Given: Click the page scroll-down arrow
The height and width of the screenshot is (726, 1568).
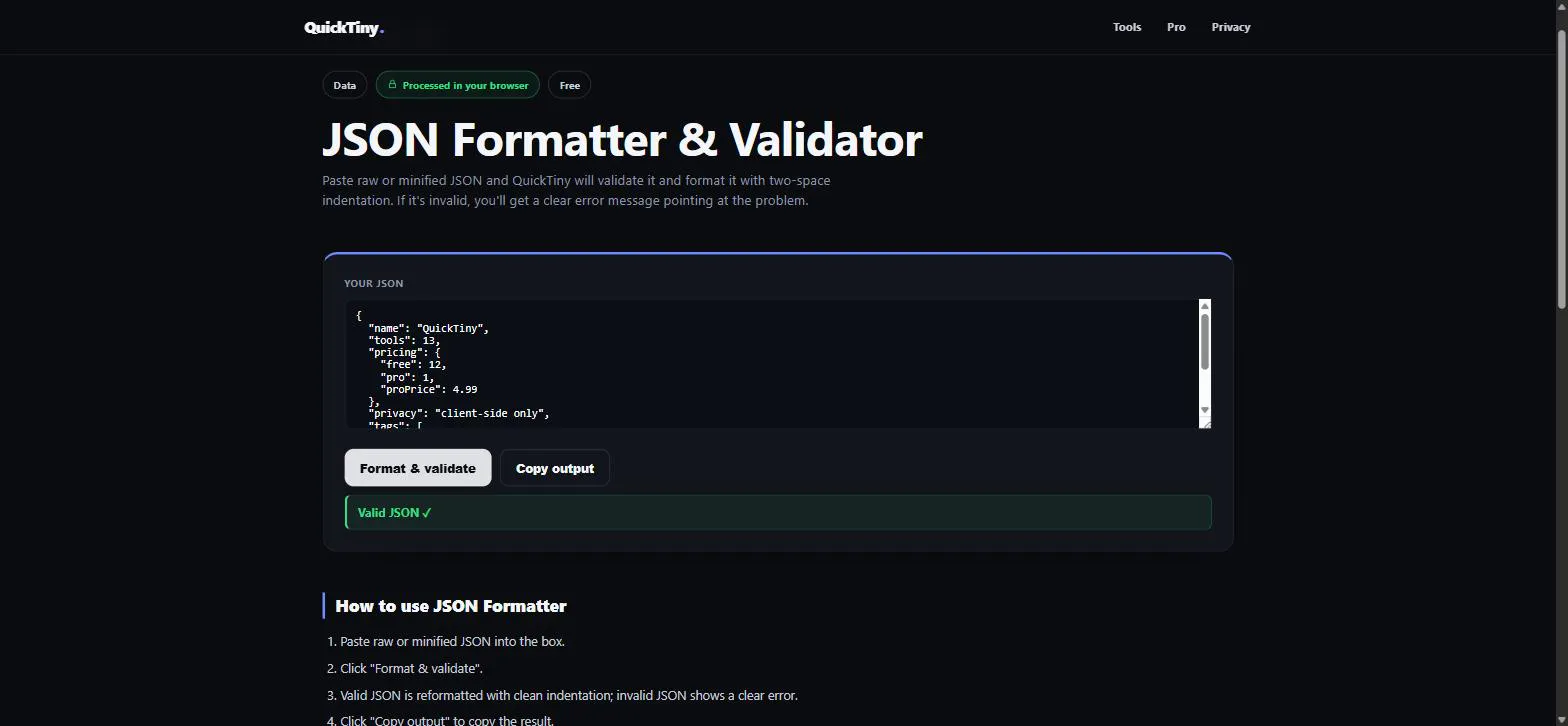Looking at the screenshot, I should pyautogui.click(x=1560, y=718).
